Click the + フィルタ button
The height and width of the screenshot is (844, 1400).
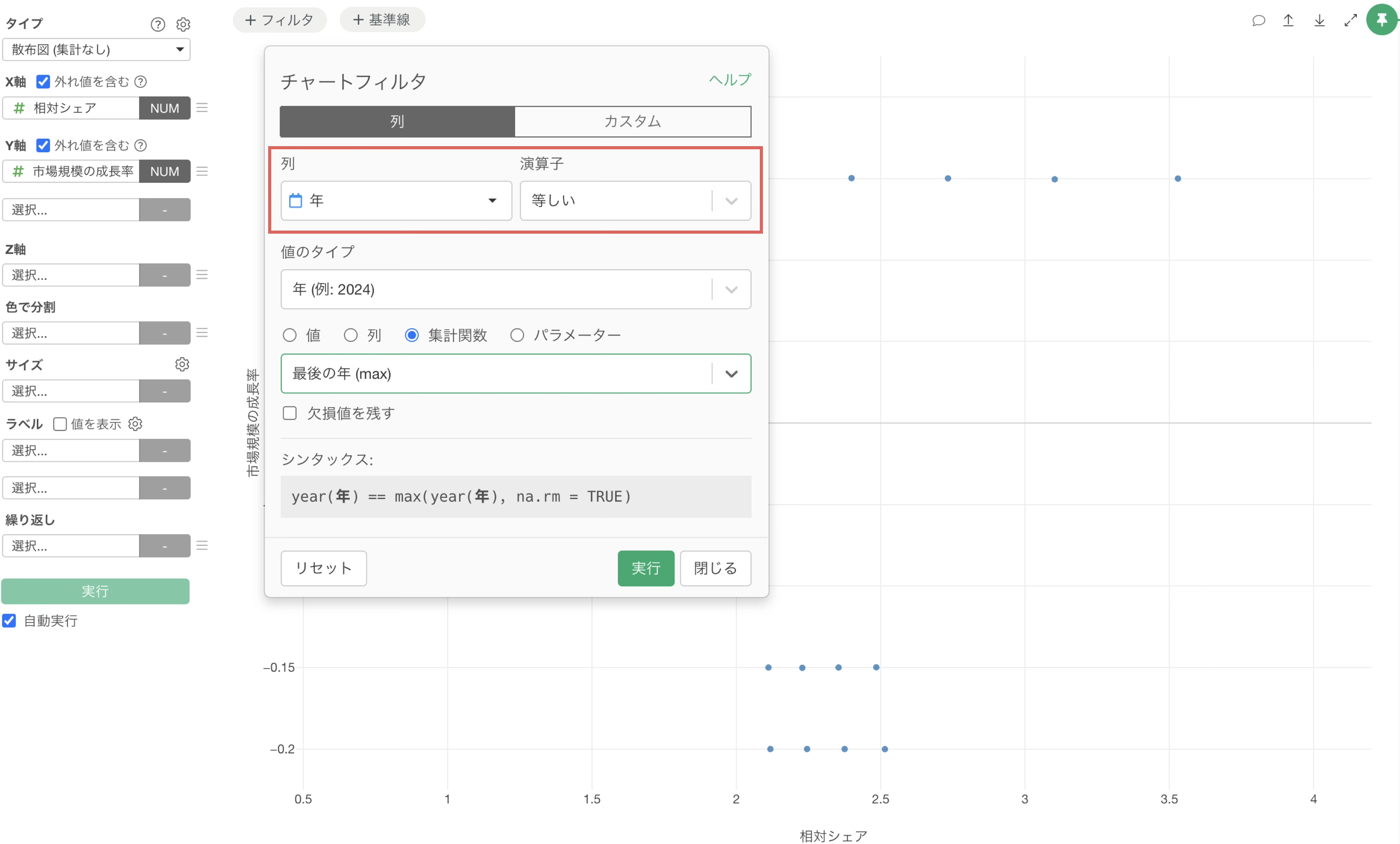point(279,20)
